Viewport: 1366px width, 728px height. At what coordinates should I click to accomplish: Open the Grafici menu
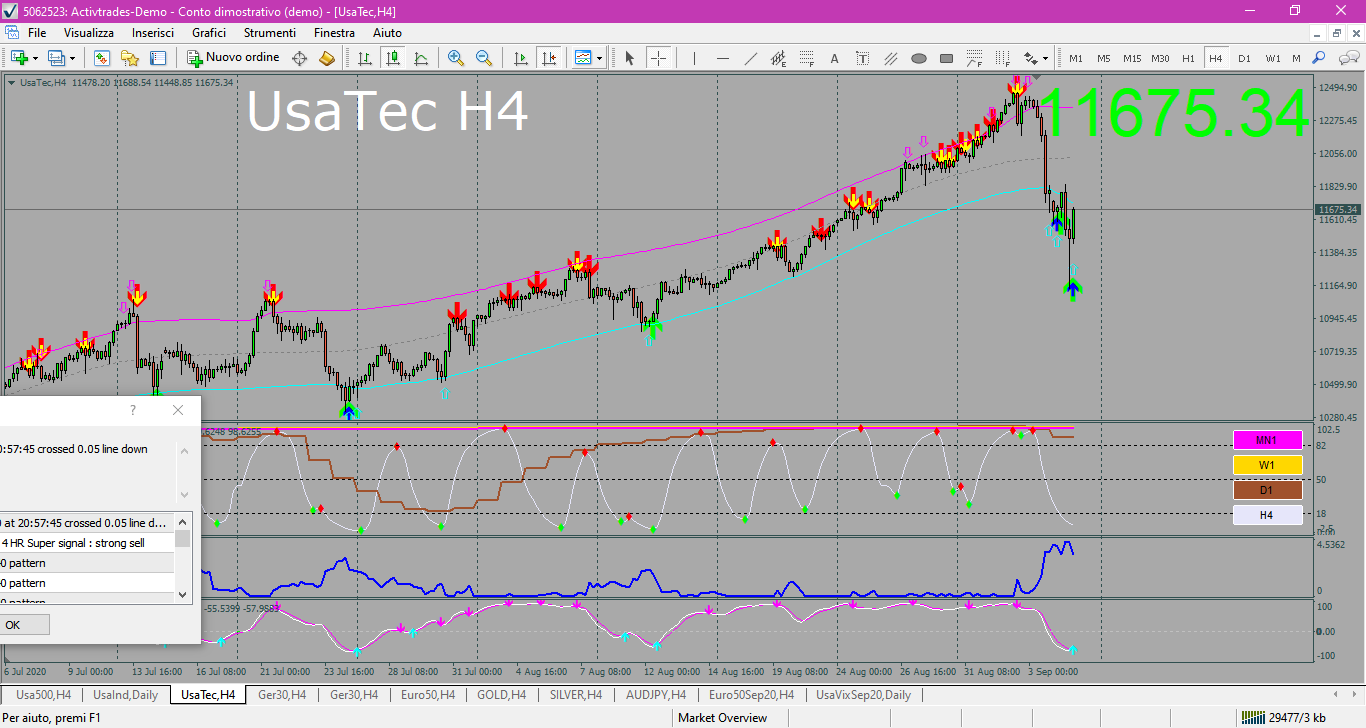click(x=209, y=33)
